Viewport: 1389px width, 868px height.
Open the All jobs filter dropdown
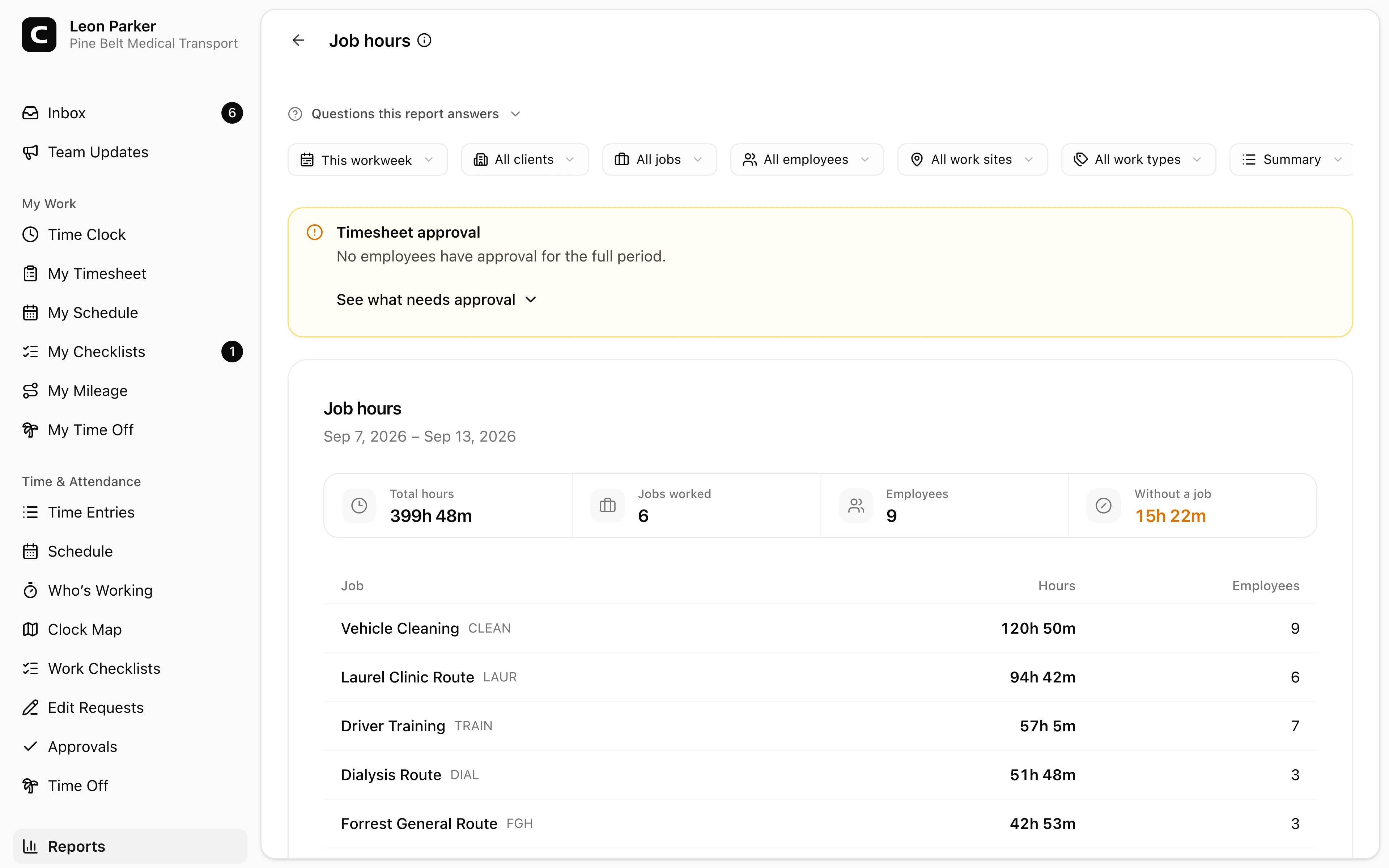(659, 159)
